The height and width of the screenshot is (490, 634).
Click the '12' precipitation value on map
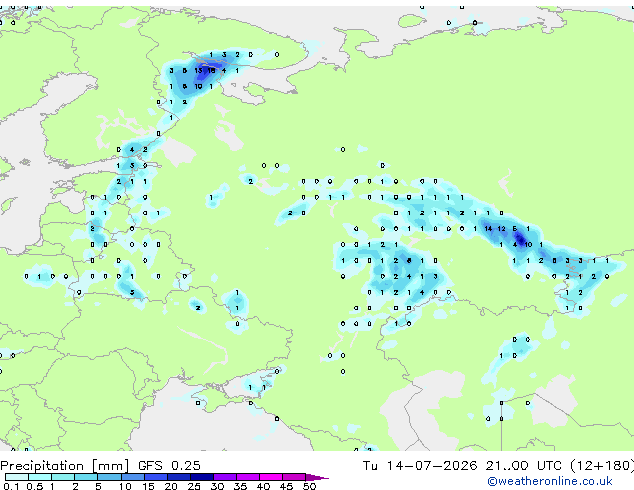coord(501,229)
